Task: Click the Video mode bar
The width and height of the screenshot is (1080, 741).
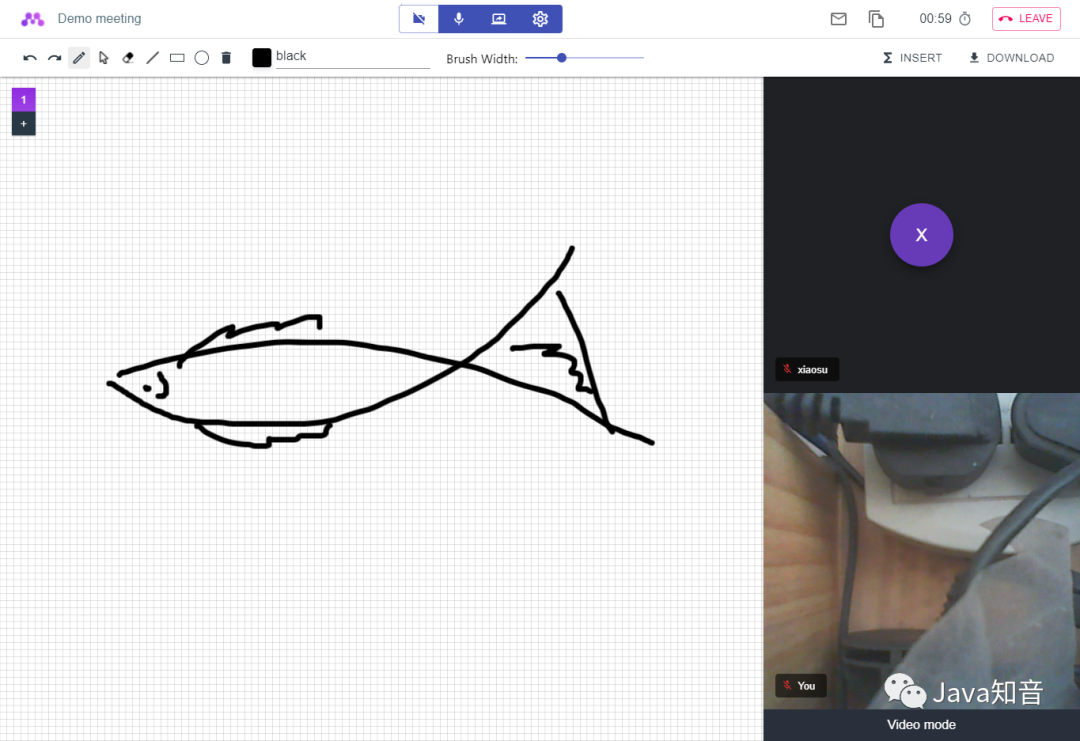Action: pos(922,724)
